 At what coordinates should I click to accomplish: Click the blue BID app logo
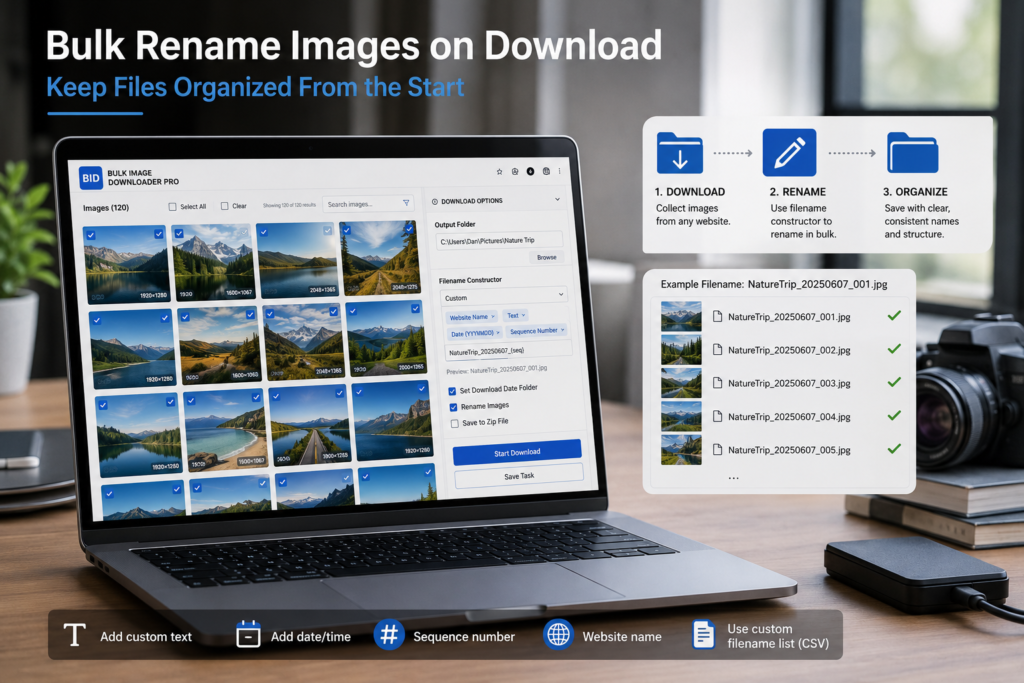tap(91, 178)
